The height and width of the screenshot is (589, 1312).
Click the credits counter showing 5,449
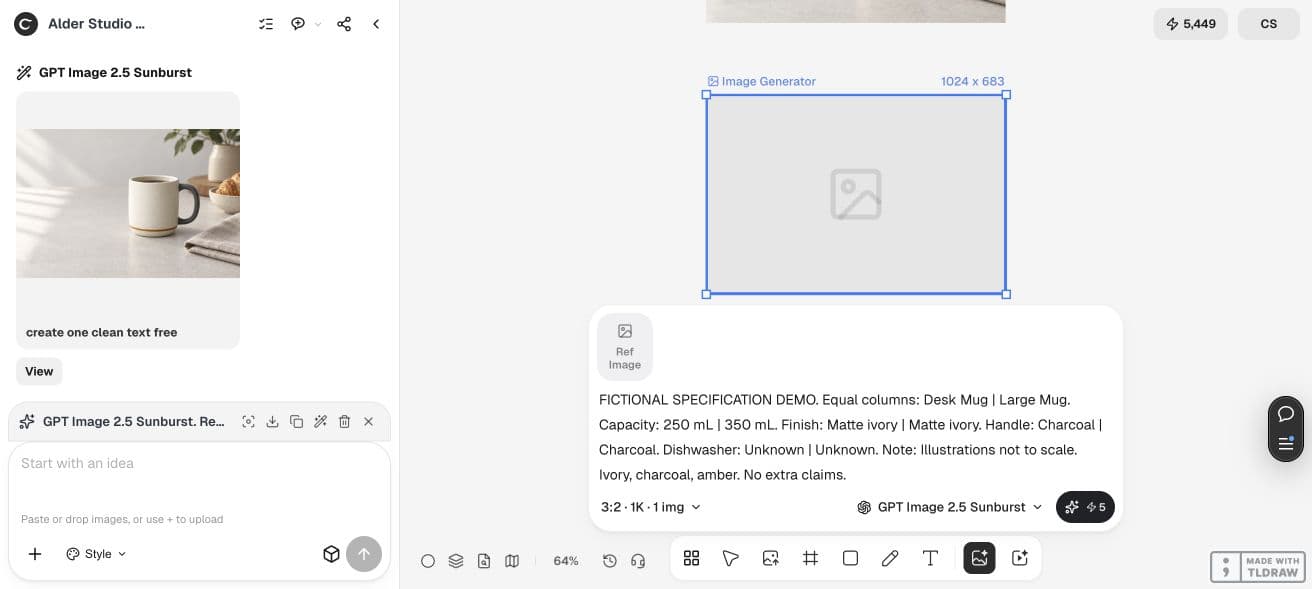[x=1190, y=24]
